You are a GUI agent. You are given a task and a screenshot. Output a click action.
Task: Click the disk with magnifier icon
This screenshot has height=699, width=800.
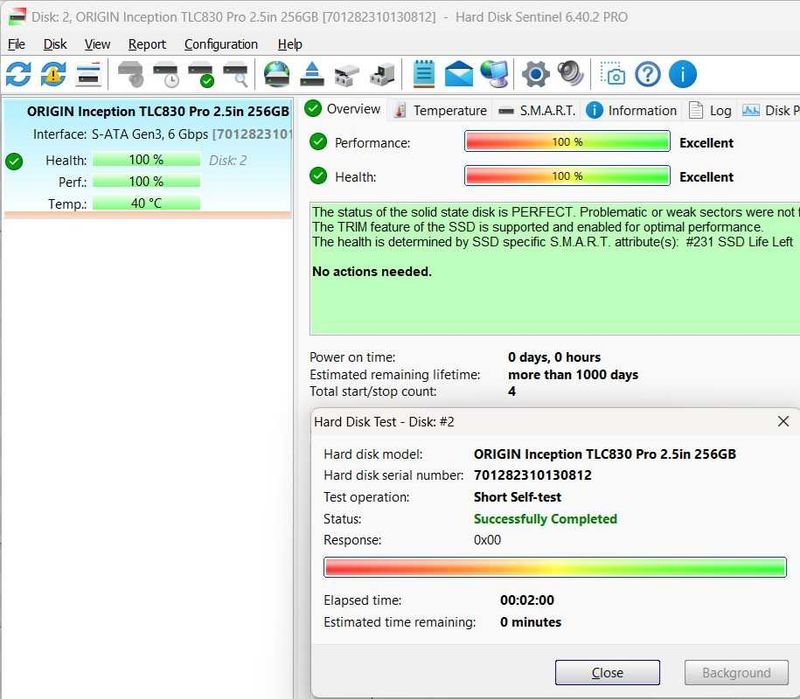coord(236,74)
